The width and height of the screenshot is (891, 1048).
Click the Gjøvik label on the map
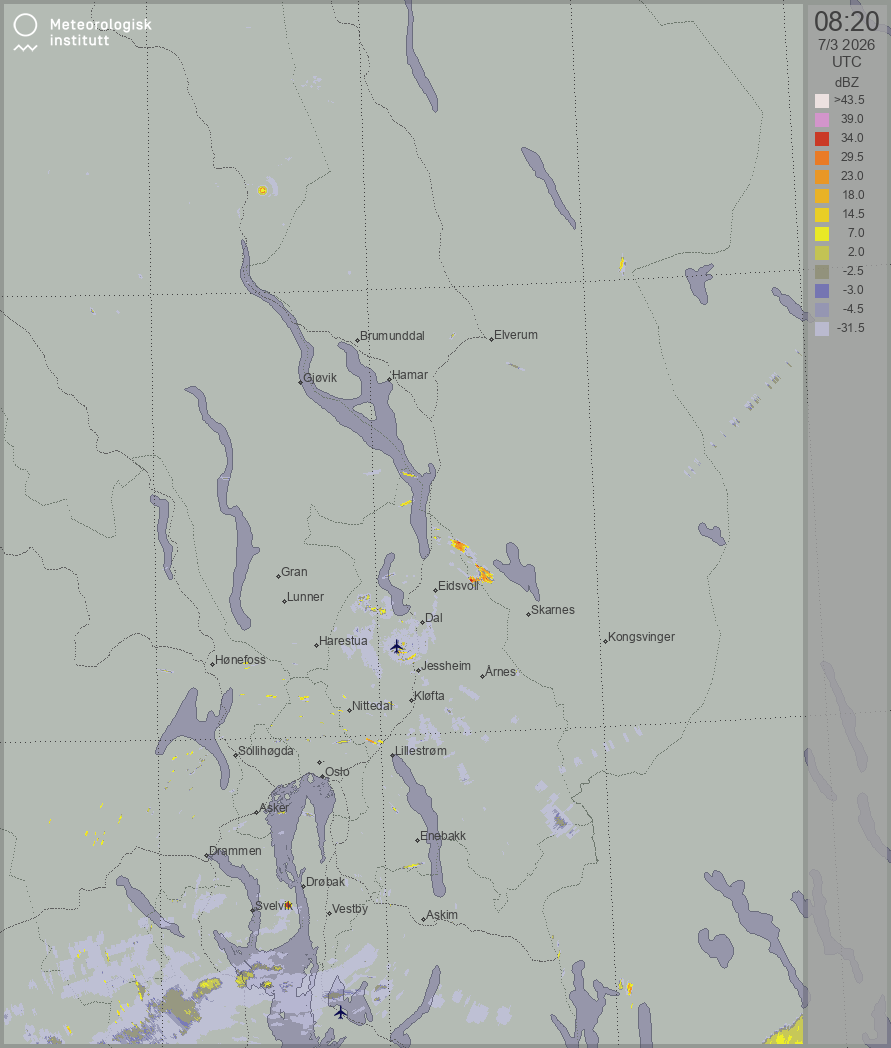click(x=320, y=378)
